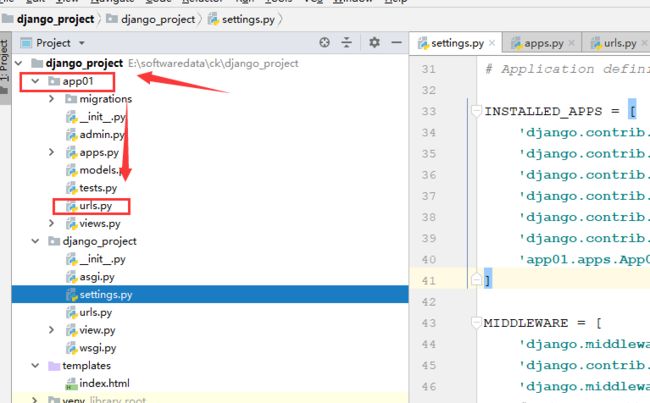The width and height of the screenshot is (650, 403).
Task: Click settings.py in the breadcrumb bar
Action: [242, 19]
